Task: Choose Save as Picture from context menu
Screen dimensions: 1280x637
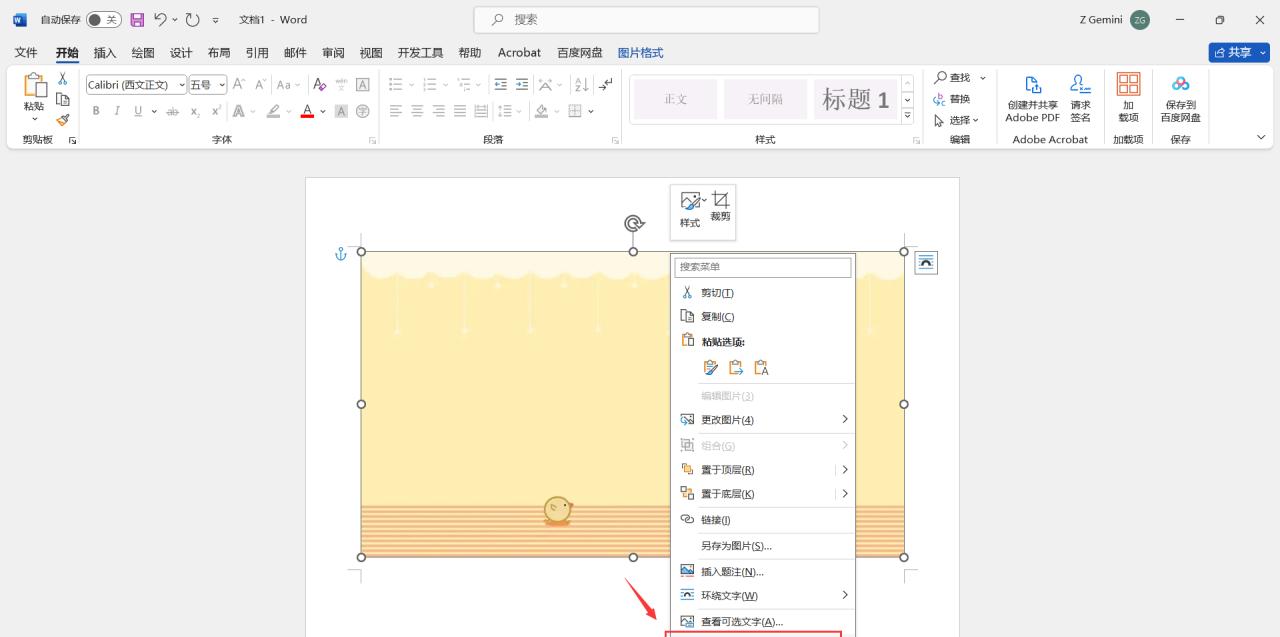Action: point(763,546)
